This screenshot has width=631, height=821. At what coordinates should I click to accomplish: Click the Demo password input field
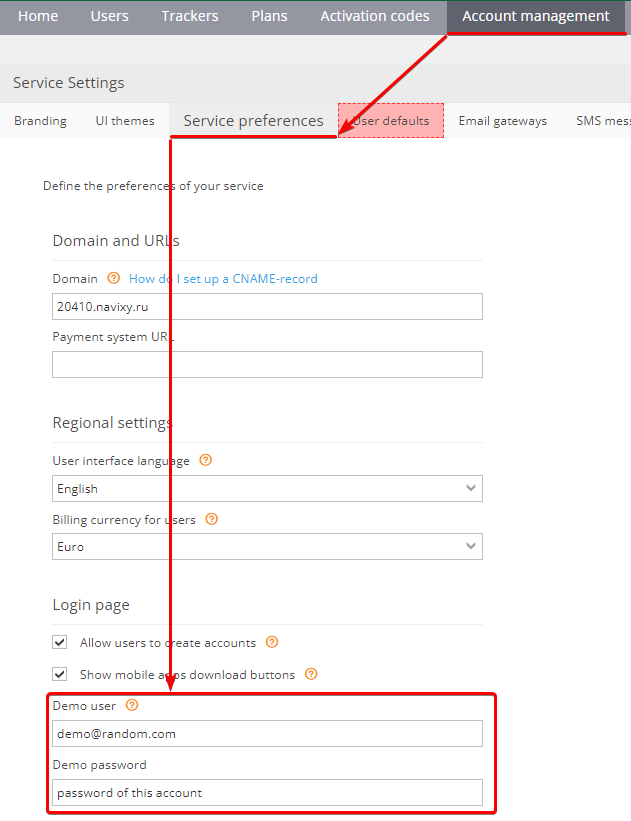point(267,793)
